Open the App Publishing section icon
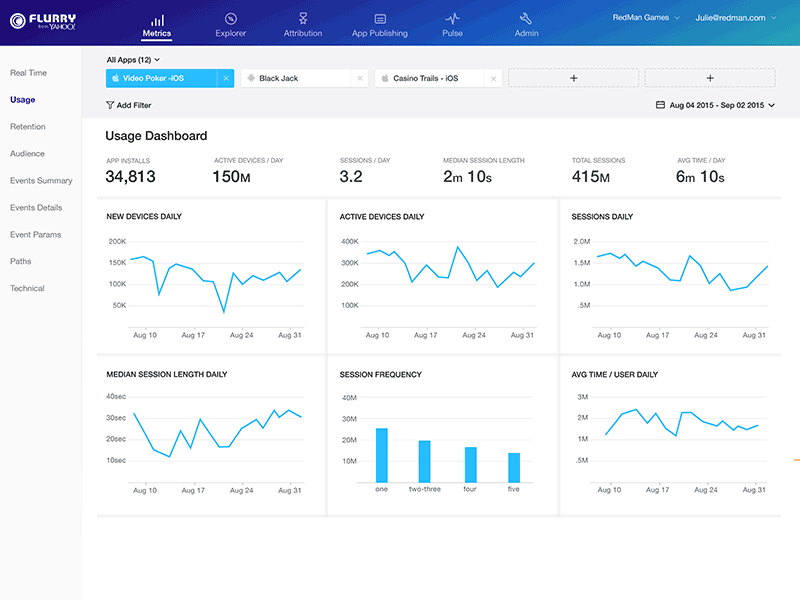Screen dimensions: 800x600 (x=380, y=20)
